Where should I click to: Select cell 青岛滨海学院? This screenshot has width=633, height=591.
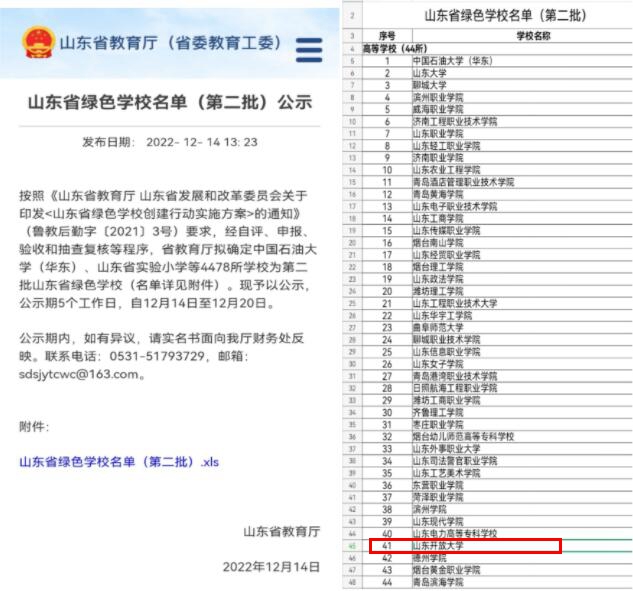click(x=522, y=582)
